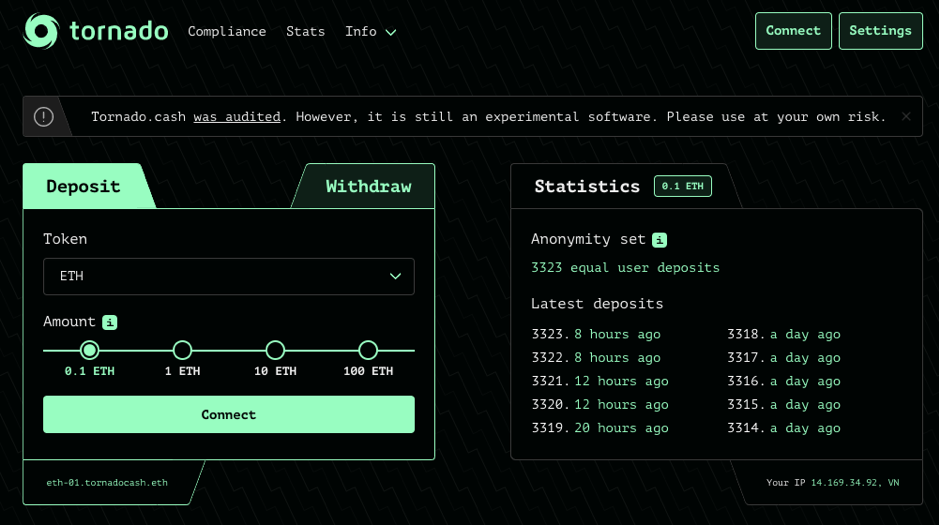Select the 100 ETH amount option

coord(368,350)
